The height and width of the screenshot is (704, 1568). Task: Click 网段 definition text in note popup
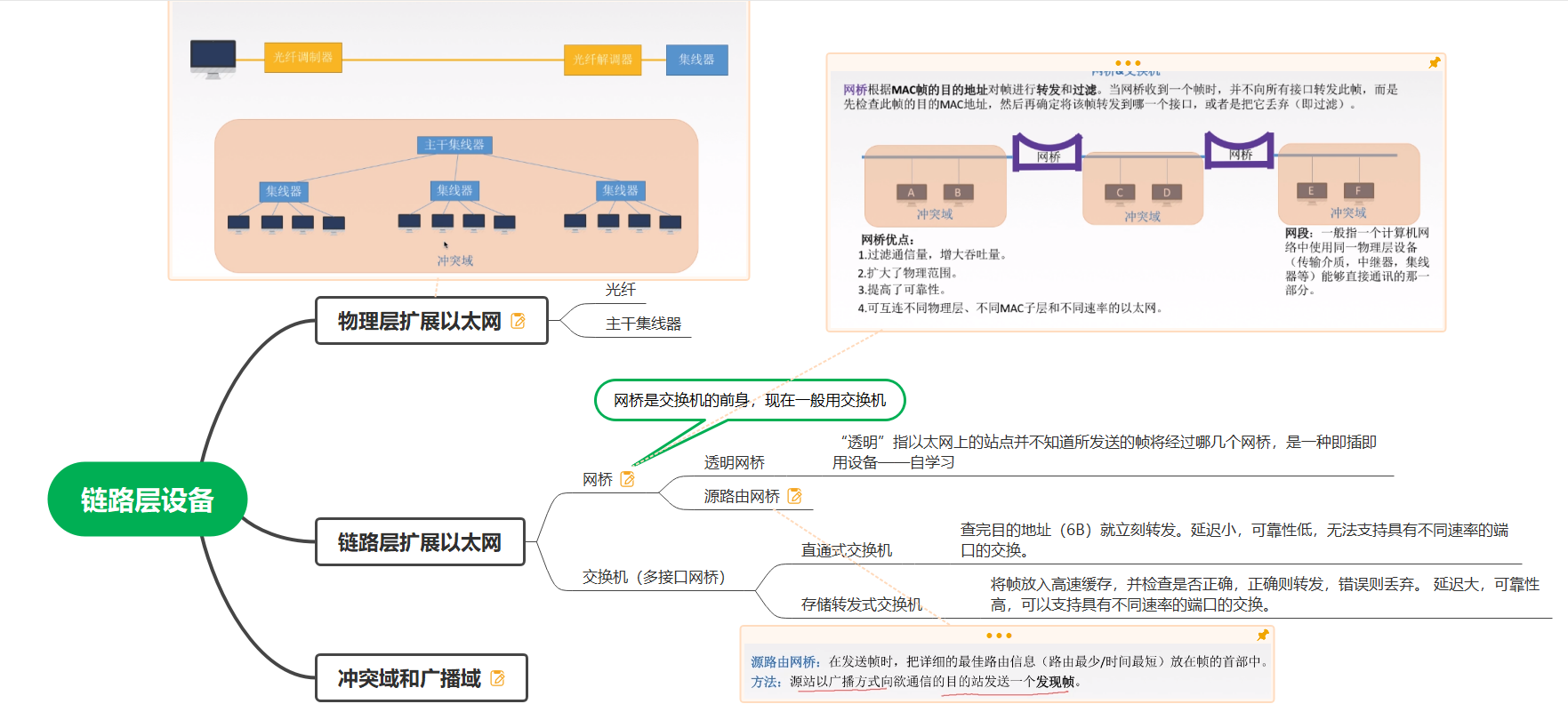[1357, 261]
